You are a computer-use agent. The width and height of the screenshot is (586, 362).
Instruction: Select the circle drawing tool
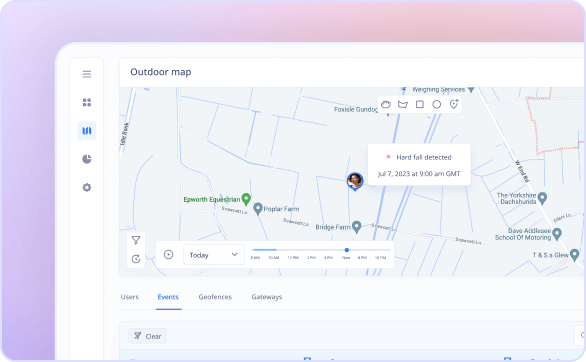(x=437, y=104)
